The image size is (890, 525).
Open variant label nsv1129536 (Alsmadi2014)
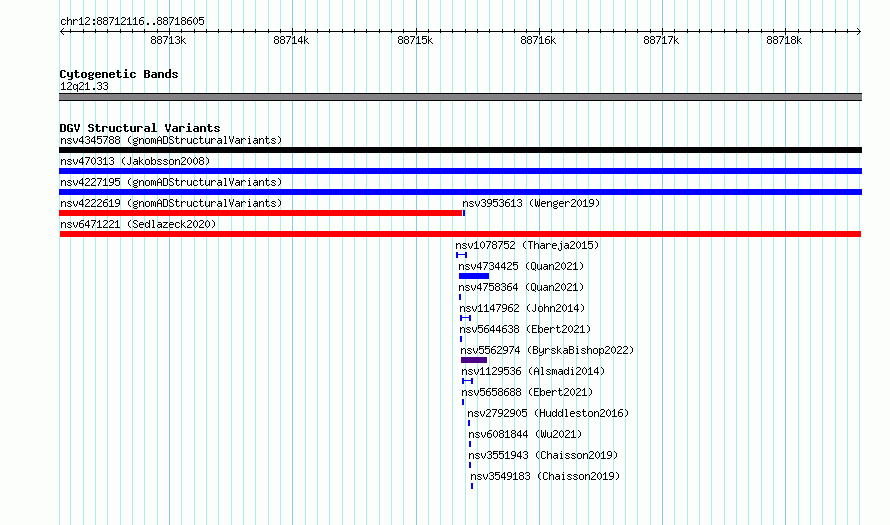tap(533, 371)
